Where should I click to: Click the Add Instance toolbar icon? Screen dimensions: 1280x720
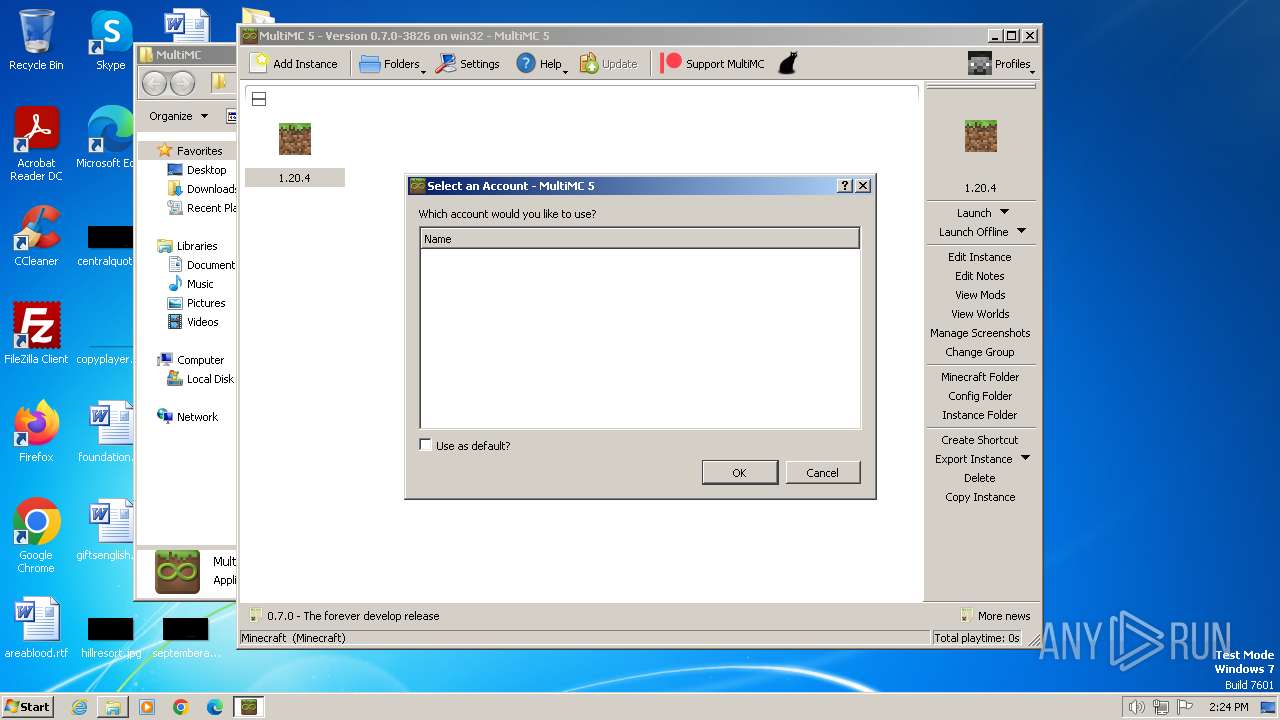(x=260, y=63)
